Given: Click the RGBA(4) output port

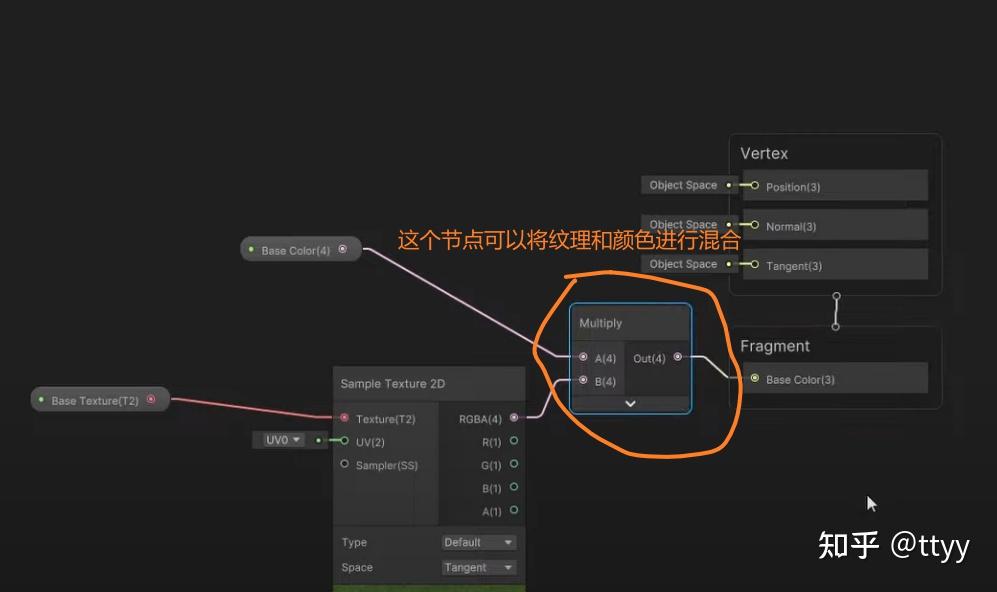Looking at the screenshot, I should tap(514, 418).
